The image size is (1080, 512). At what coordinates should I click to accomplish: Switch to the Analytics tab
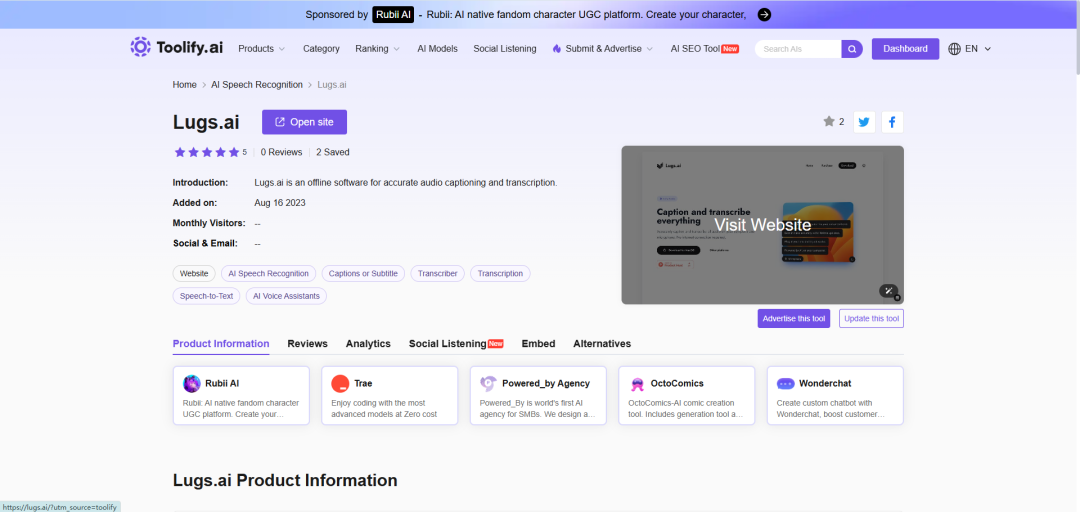368,344
